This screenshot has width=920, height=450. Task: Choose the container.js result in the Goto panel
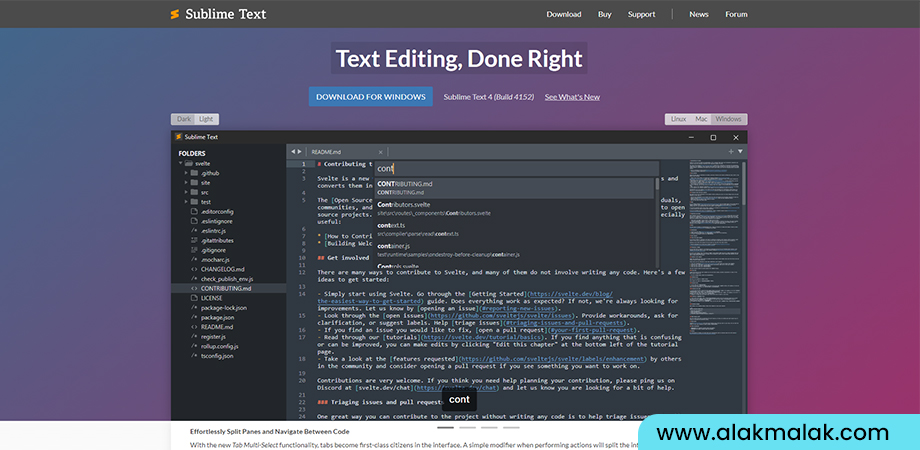pos(514,250)
